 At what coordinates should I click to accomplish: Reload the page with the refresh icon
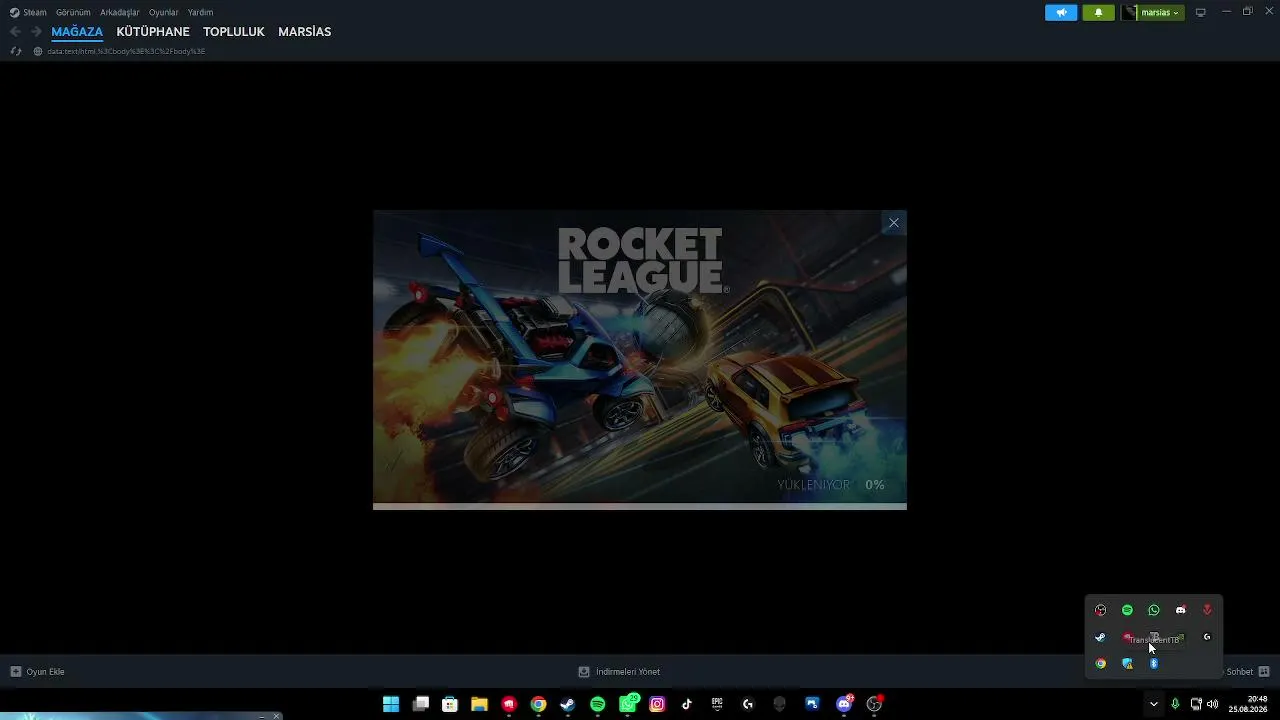click(16, 51)
